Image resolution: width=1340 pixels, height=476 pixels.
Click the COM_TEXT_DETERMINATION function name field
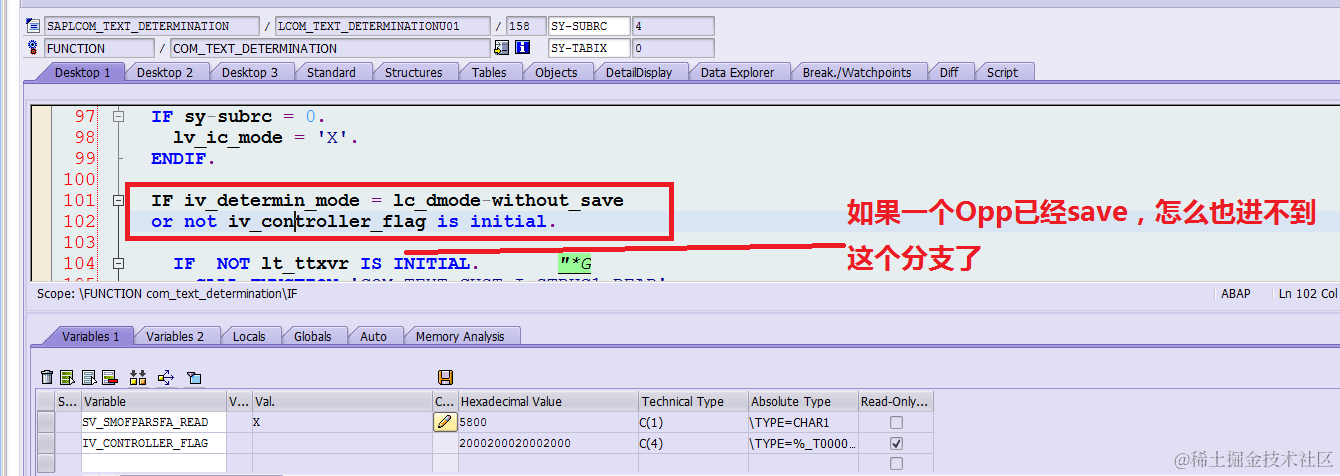click(x=330, y=48)
